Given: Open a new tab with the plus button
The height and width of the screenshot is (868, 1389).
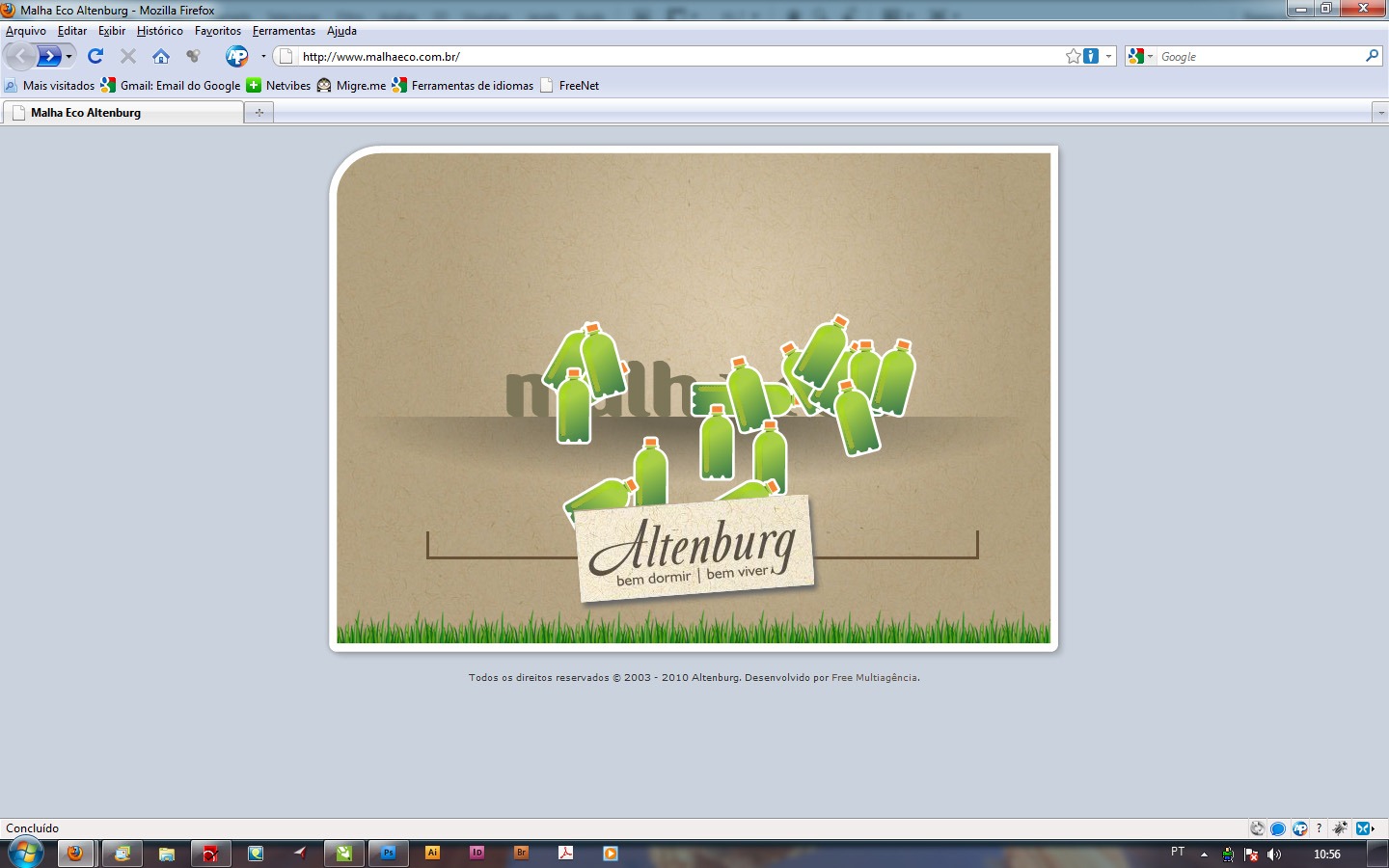Looking at the screenshot, I should pyautogui.click(x=259, y=113).
